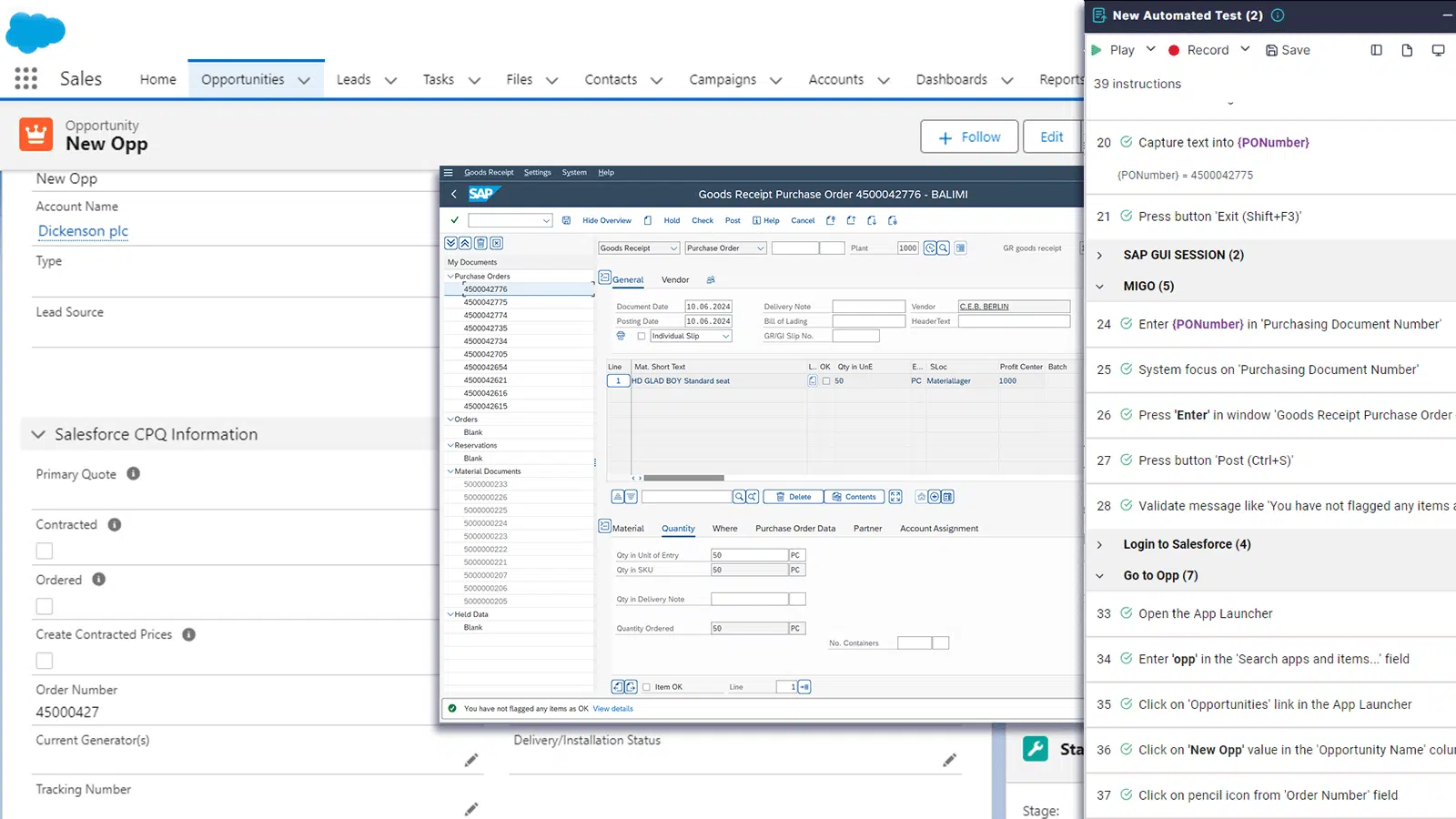1456x819 pixels.
Task: Toggle the header data collapse icon beside General
Action: [604, 278]
